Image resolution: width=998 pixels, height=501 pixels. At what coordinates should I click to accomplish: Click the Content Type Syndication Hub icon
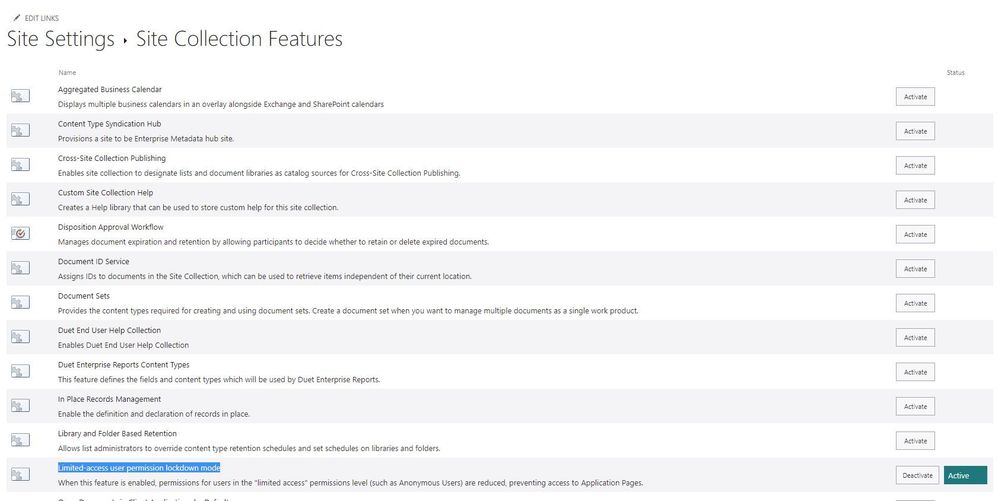(21, 131)
